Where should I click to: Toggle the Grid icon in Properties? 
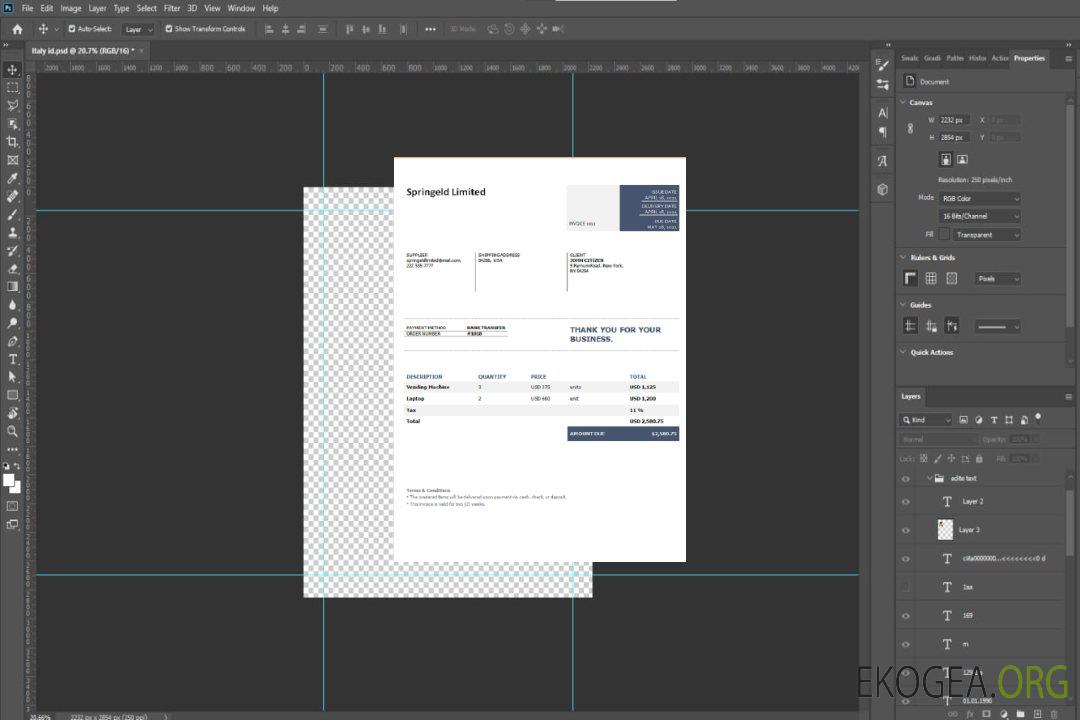click(x=931, y=278)
